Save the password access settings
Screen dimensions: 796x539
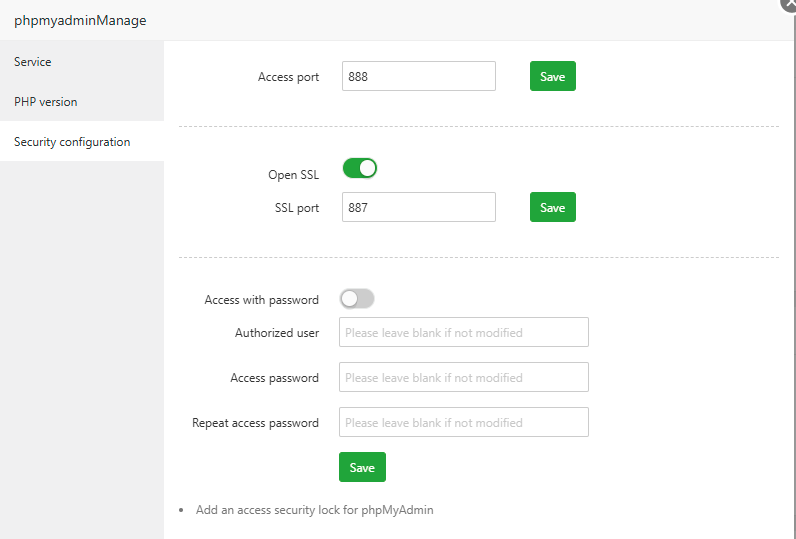pos(362,467)
